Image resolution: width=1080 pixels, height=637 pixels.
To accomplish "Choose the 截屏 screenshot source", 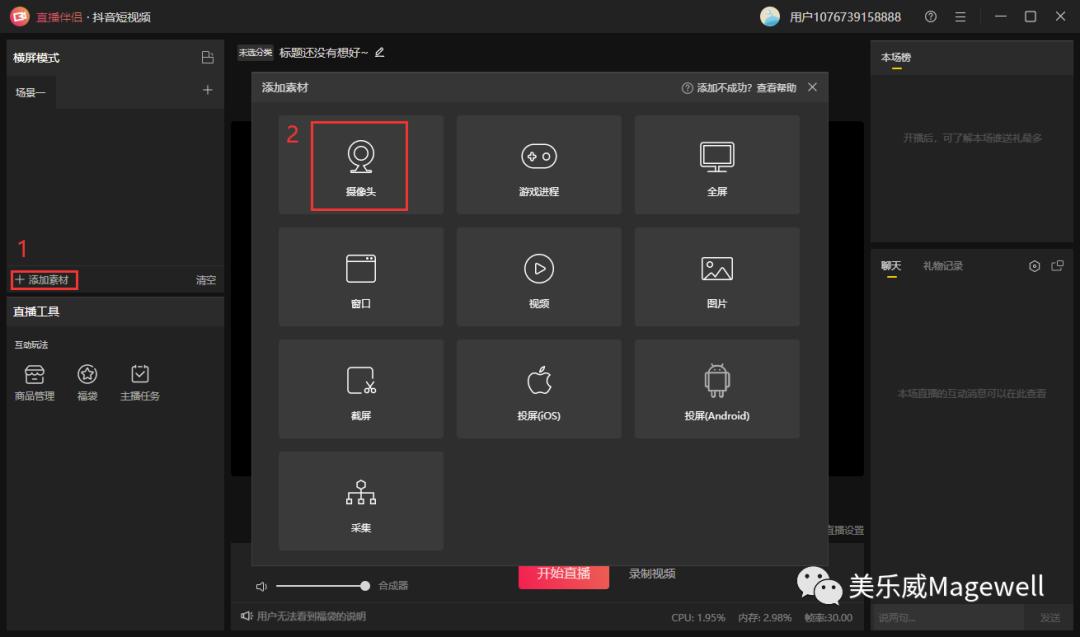I will [x=360, y=388].
